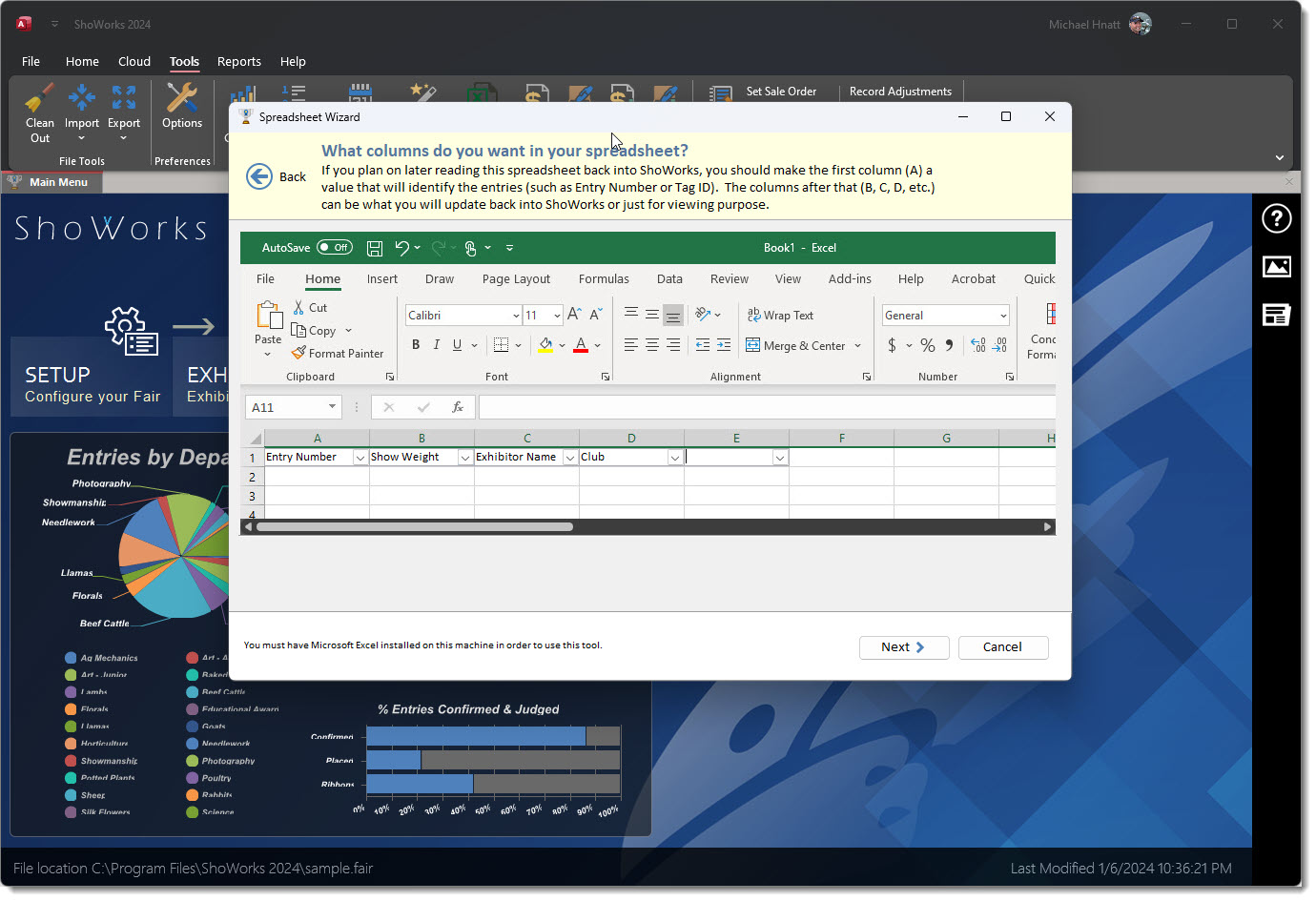Open the font size 11 dropdown

click(557, 316)
